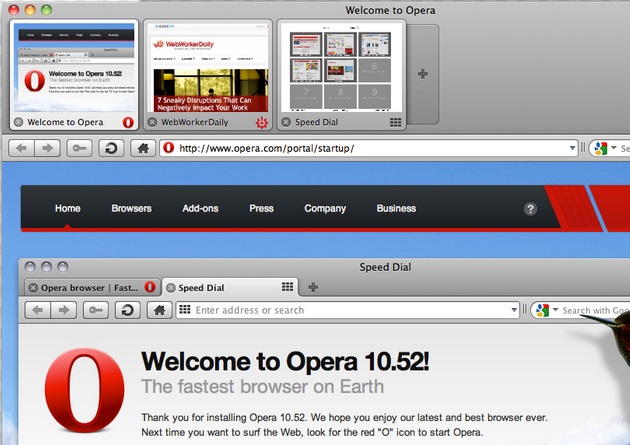630x445 pixels.
Task: Click grid icon on Speed Dial thumbnail tab
Action: 395,122
